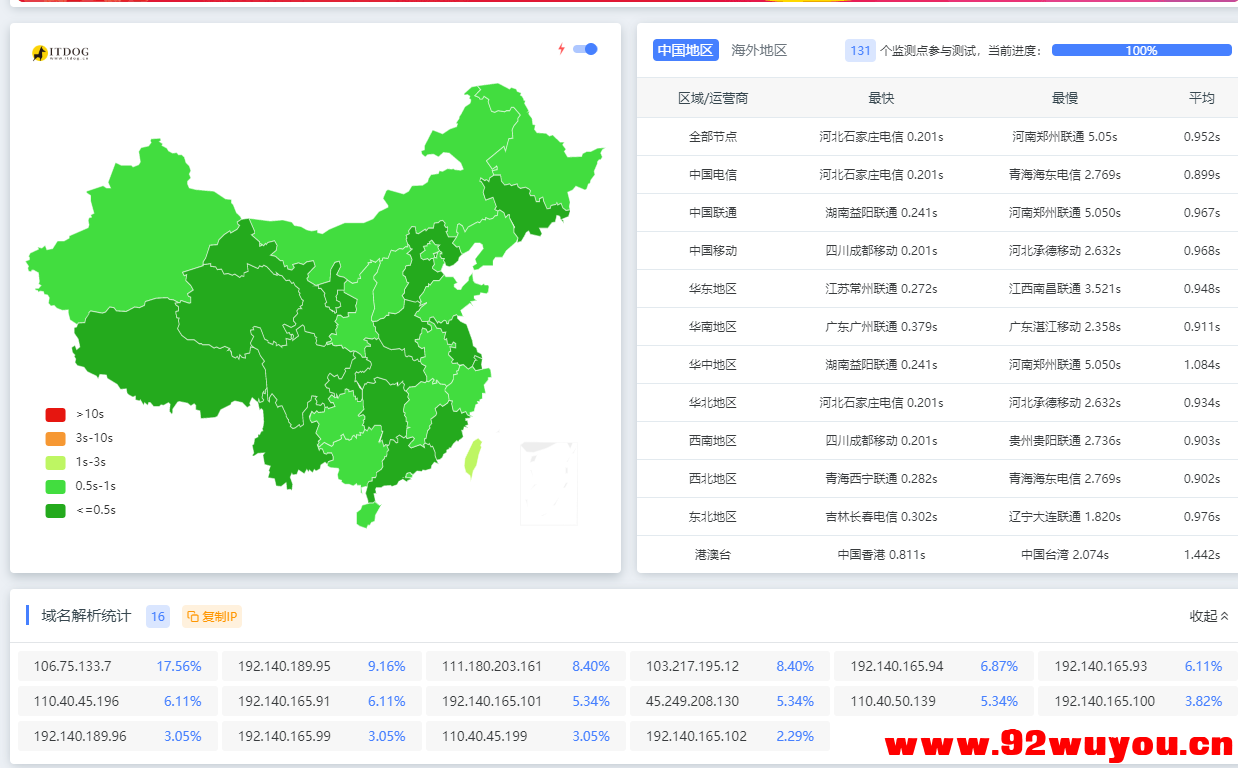Click the 16 count badge beside 域名解析统计
The width and height of the screenshot is (1238, 768).
click(158, 616)
